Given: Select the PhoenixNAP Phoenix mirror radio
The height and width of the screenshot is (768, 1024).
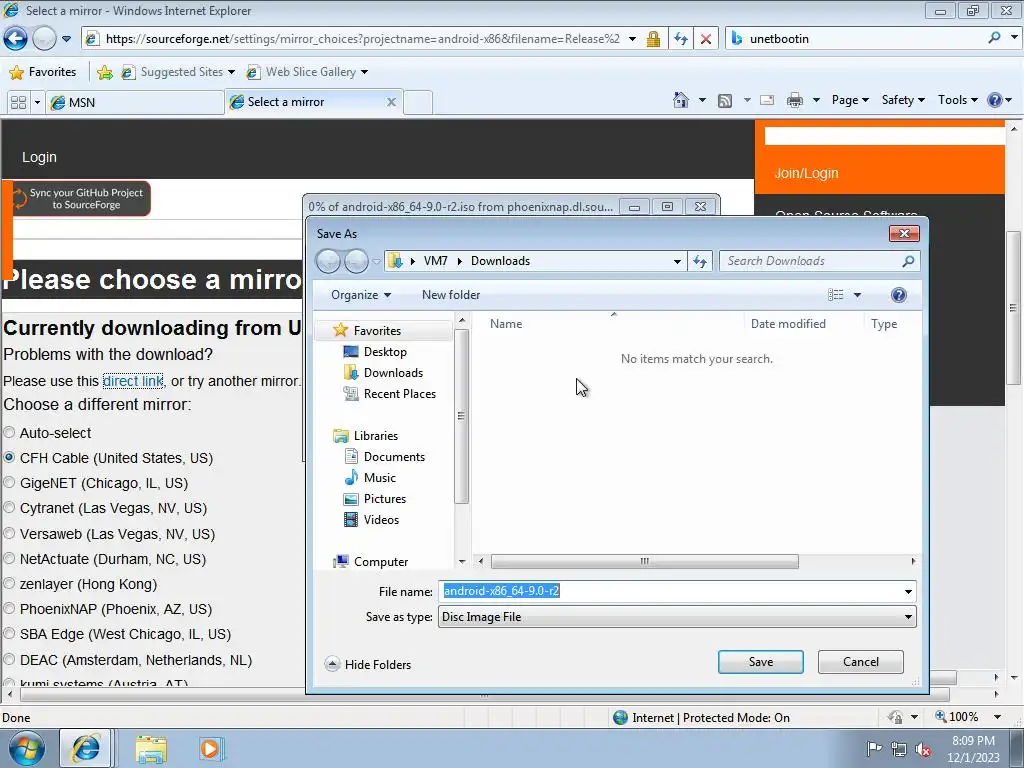Looking at the screenshot, I should pos(9,609).
